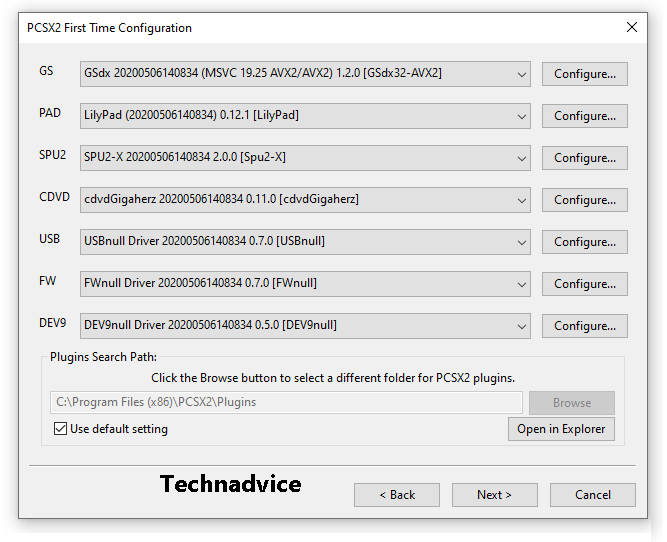Image resolution: width=667 pixels, height=542 pixels.
Task: Click the Browse button
Action: pyautogui.click(x=572, y=402)
